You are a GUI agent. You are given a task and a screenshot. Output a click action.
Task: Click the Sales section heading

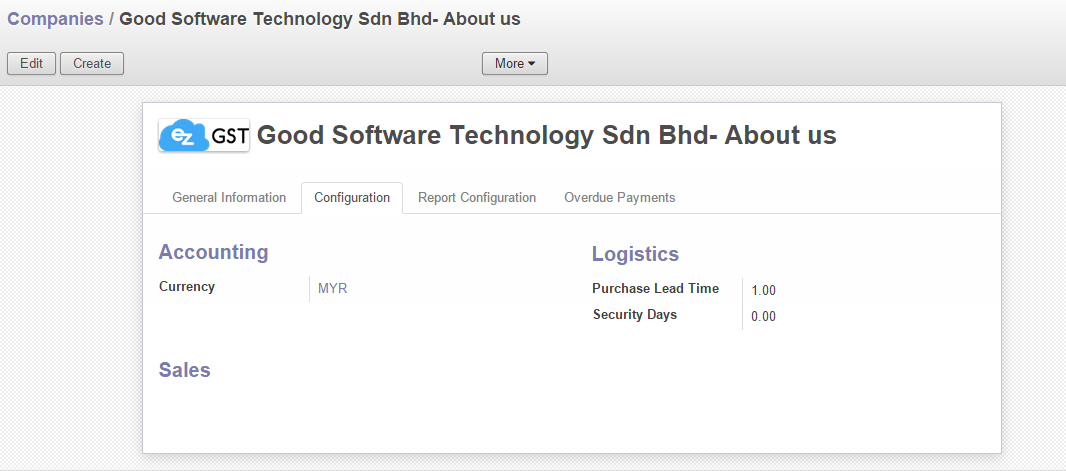coord(184,370)
